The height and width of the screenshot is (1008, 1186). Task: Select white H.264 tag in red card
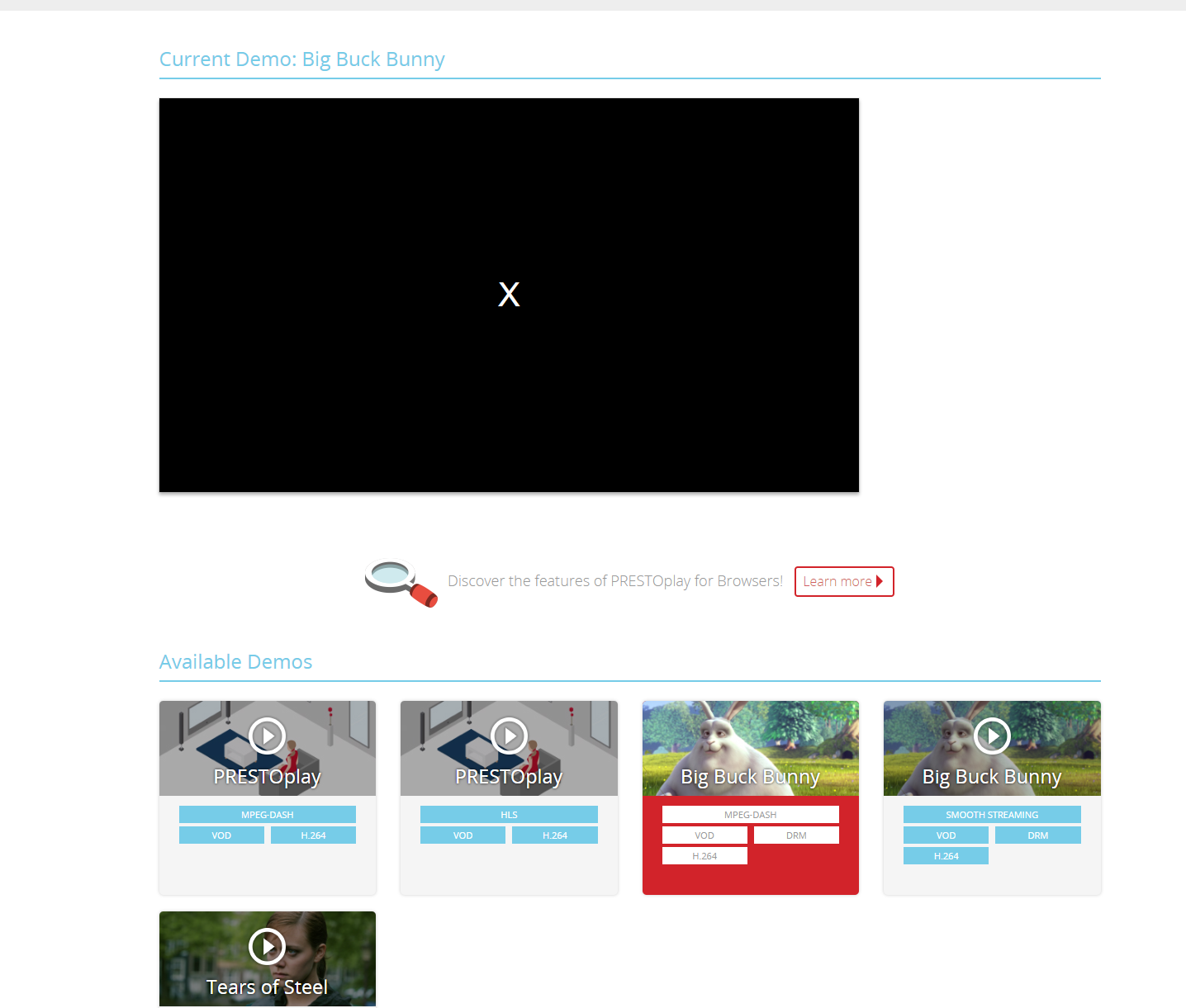(x=704, y=856)
